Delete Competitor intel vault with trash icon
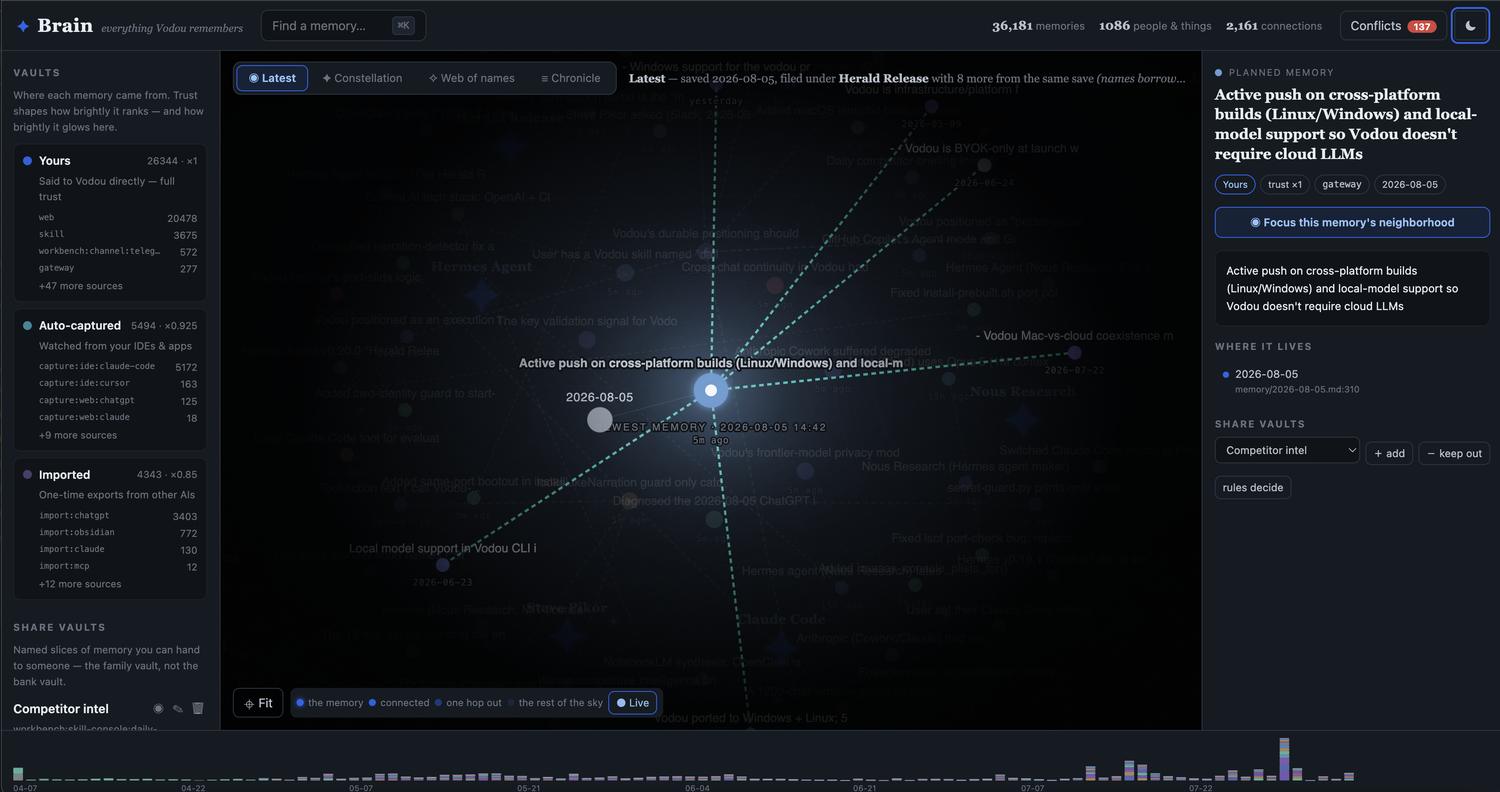Image resolution: width=1500 pixels, height=792 pixels. coord(198,708)
